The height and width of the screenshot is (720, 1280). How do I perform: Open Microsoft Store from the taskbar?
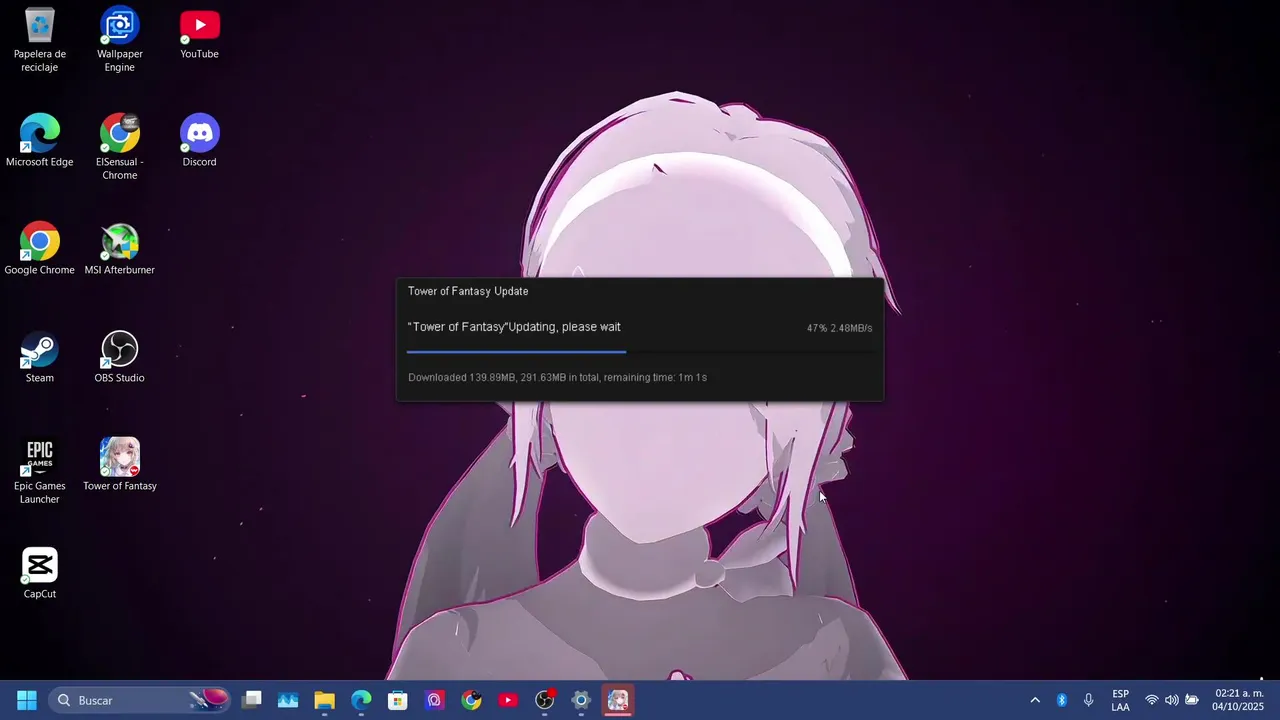(x=398, y=700)
